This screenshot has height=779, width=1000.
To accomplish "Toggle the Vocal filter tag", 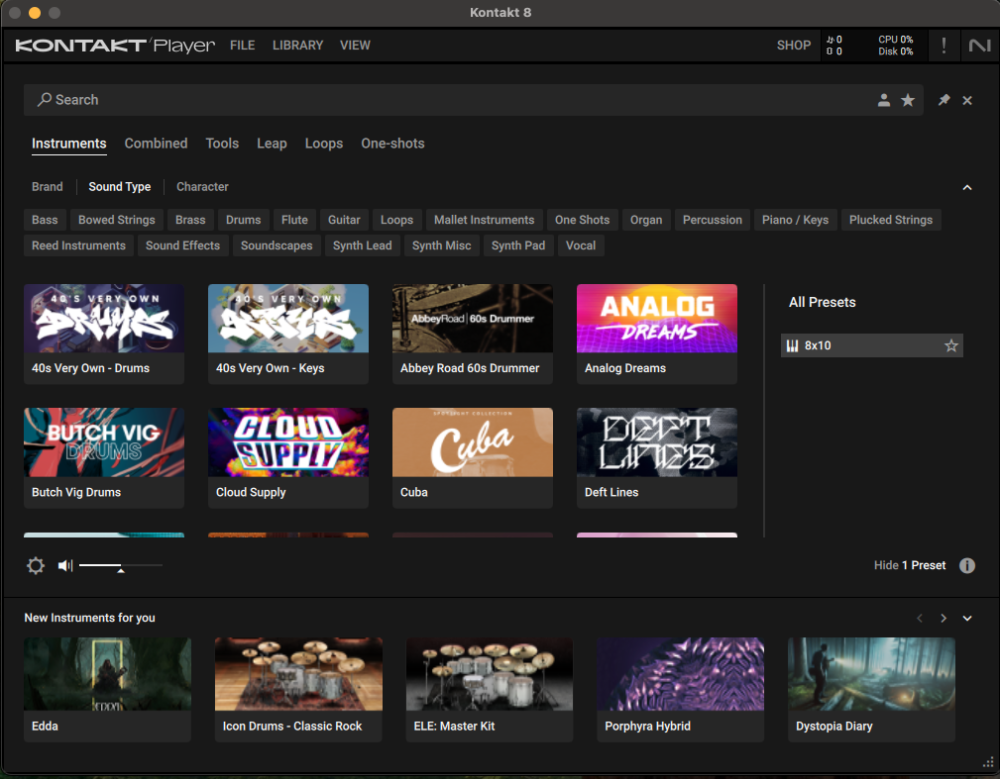I will tap(580, 246).
